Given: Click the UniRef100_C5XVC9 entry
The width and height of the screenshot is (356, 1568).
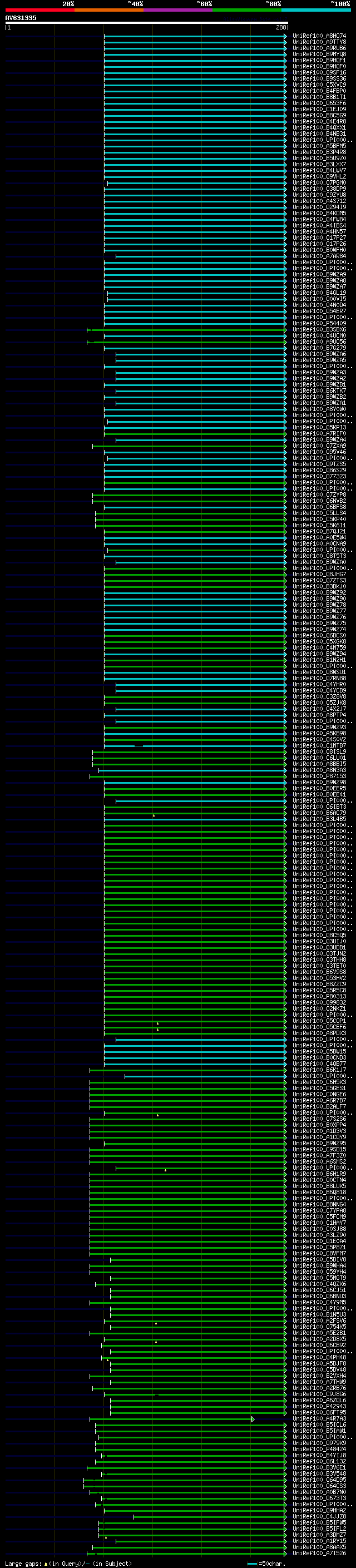Looking at the screenshot, I should click(x=319, y=85).
